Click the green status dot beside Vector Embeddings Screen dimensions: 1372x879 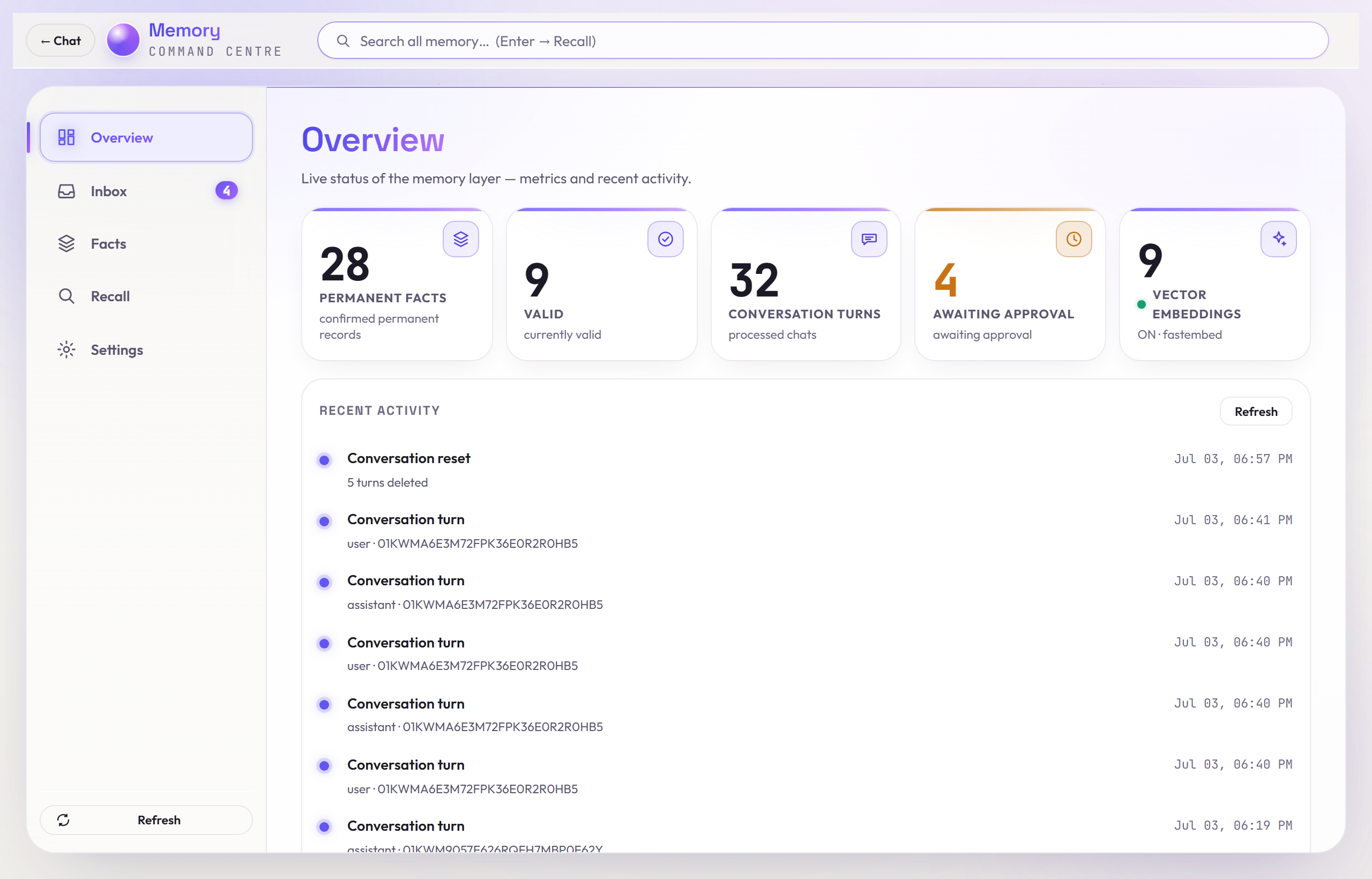point(1142,304)
